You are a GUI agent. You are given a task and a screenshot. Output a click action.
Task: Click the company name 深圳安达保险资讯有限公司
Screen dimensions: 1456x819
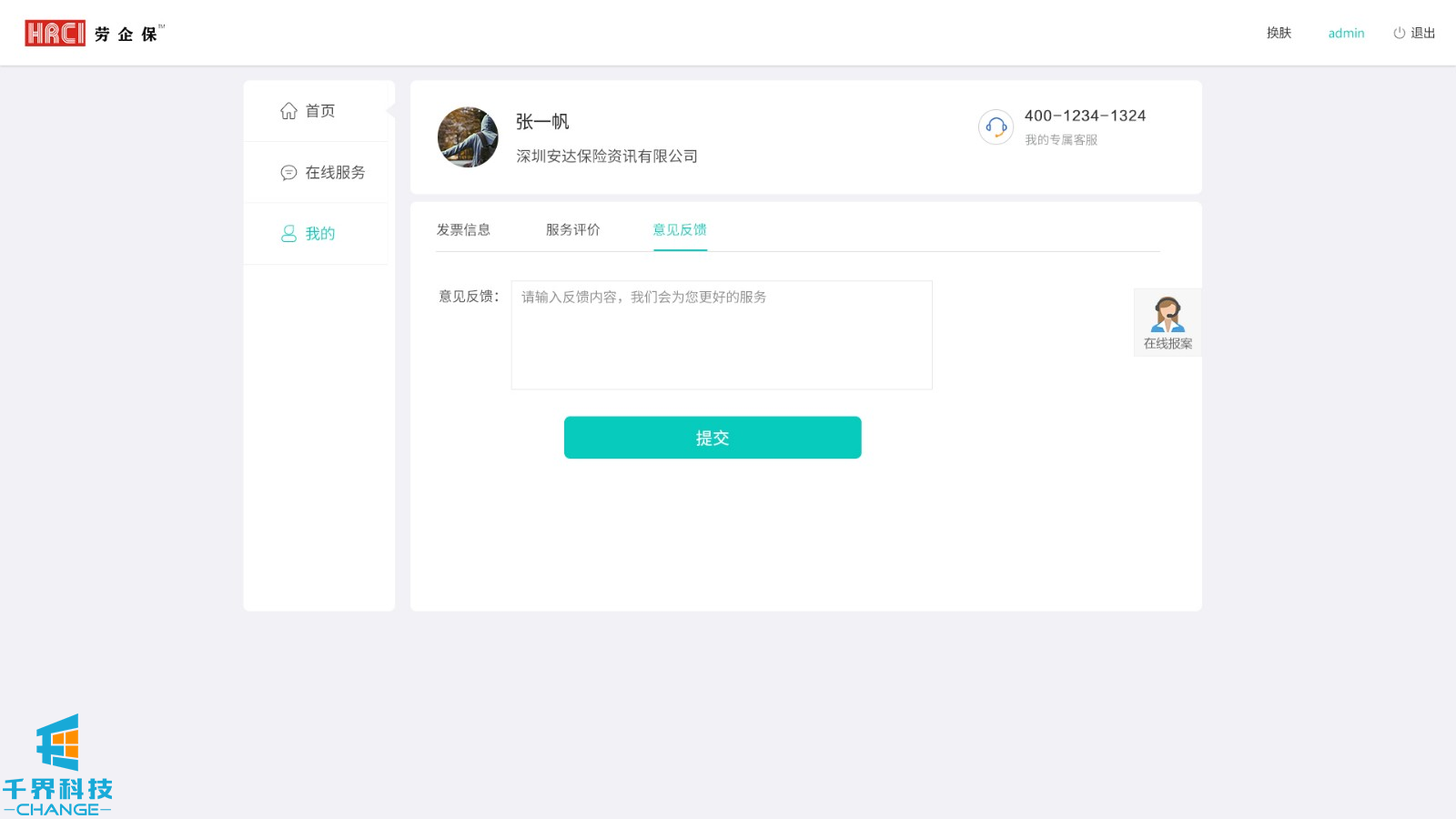607,157
